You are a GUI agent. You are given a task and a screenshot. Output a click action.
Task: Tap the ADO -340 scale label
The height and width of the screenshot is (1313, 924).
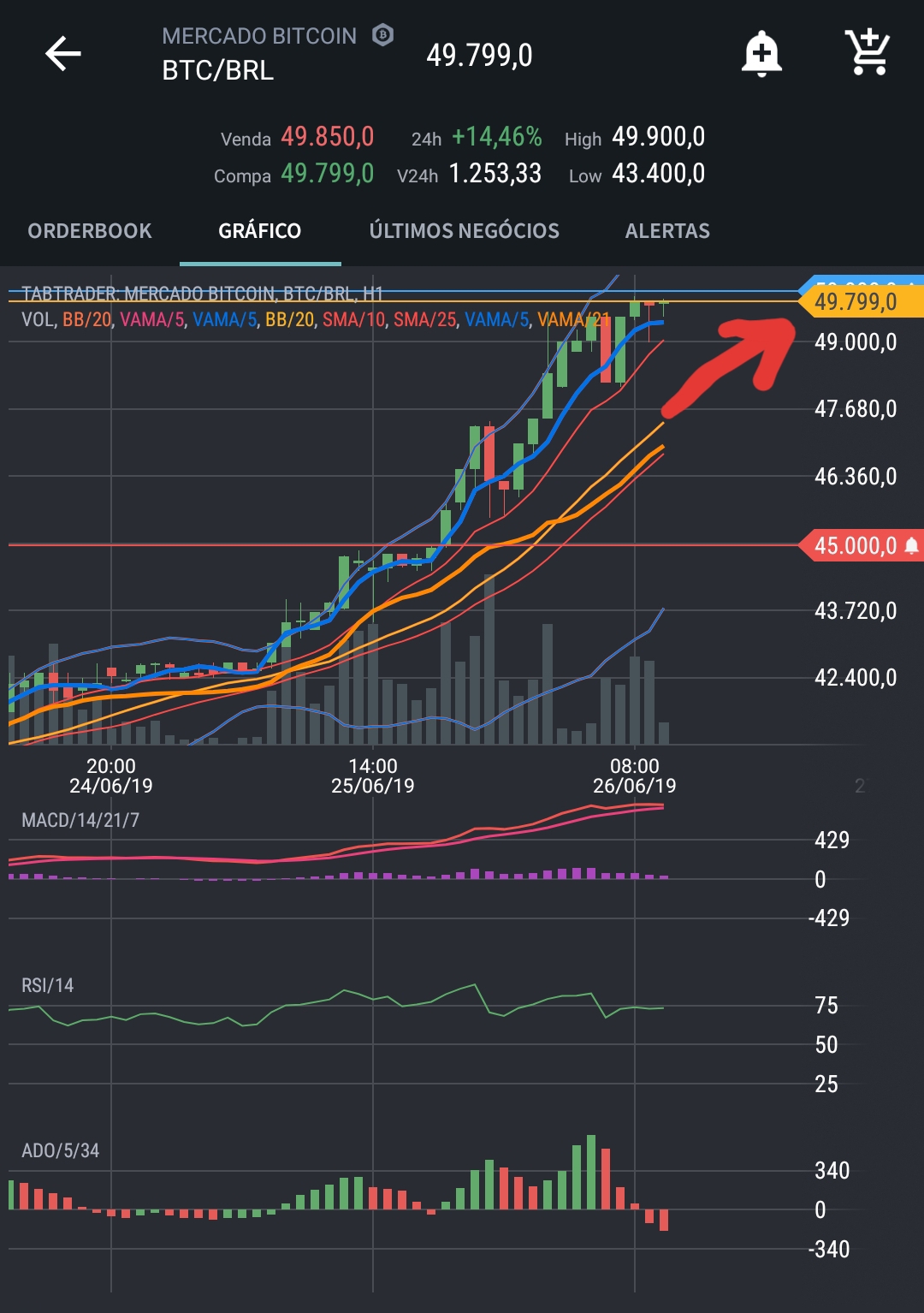(x=829, y=1250)
